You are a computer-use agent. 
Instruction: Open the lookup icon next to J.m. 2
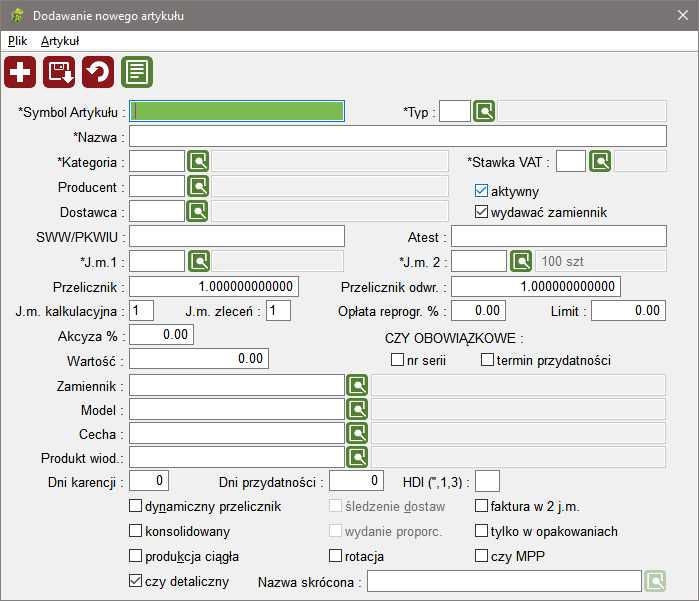[521, 261]
